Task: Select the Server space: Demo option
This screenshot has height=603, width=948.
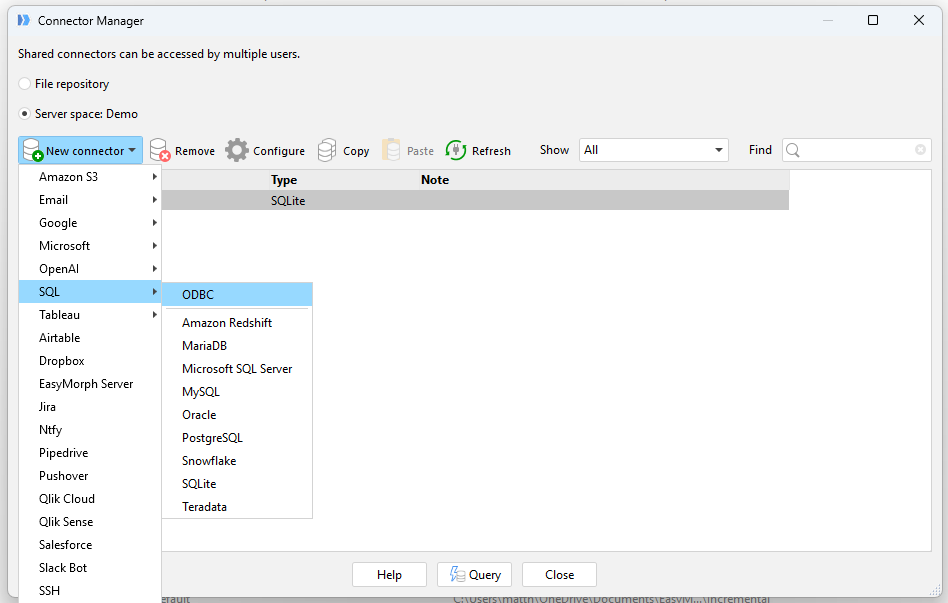Action: [25, 114]
